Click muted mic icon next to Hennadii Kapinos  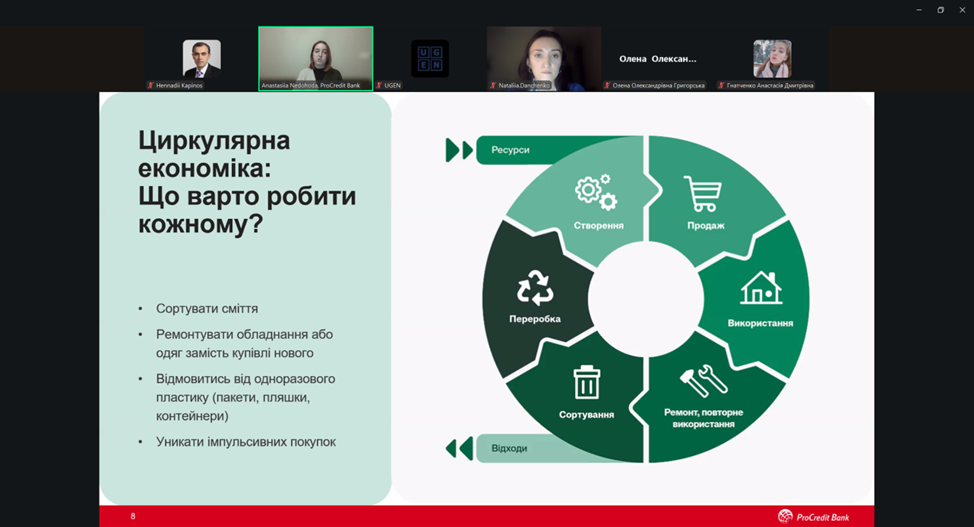click(x=151, y=86)
